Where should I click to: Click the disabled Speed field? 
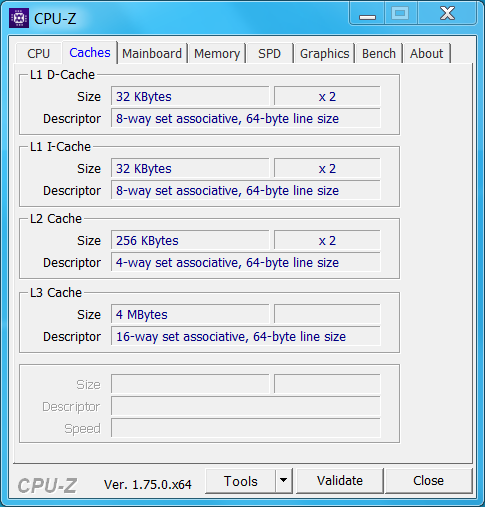tap(246, 428)
